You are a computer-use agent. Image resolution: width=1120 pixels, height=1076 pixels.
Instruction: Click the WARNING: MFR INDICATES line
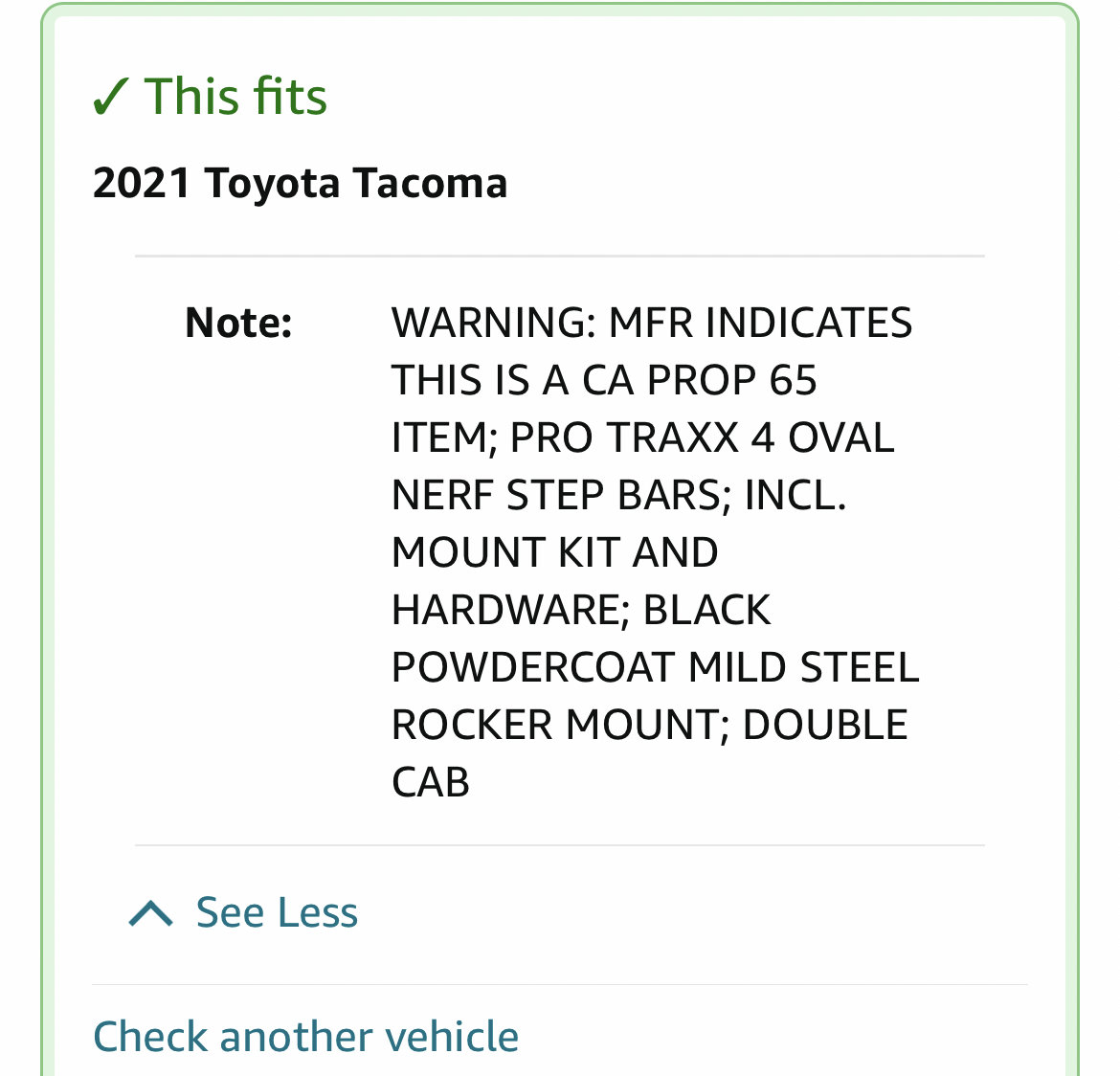(x=652, y=323)
